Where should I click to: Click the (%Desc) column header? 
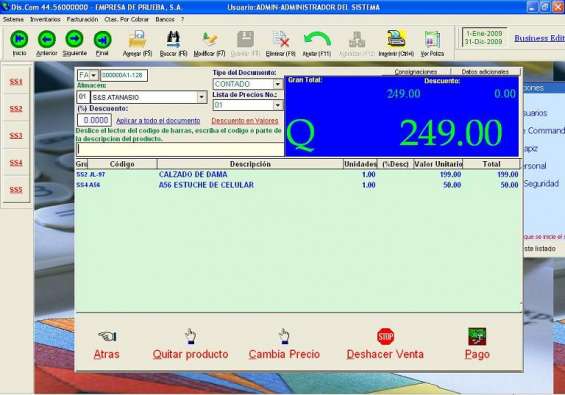click(x=395, y=164)
